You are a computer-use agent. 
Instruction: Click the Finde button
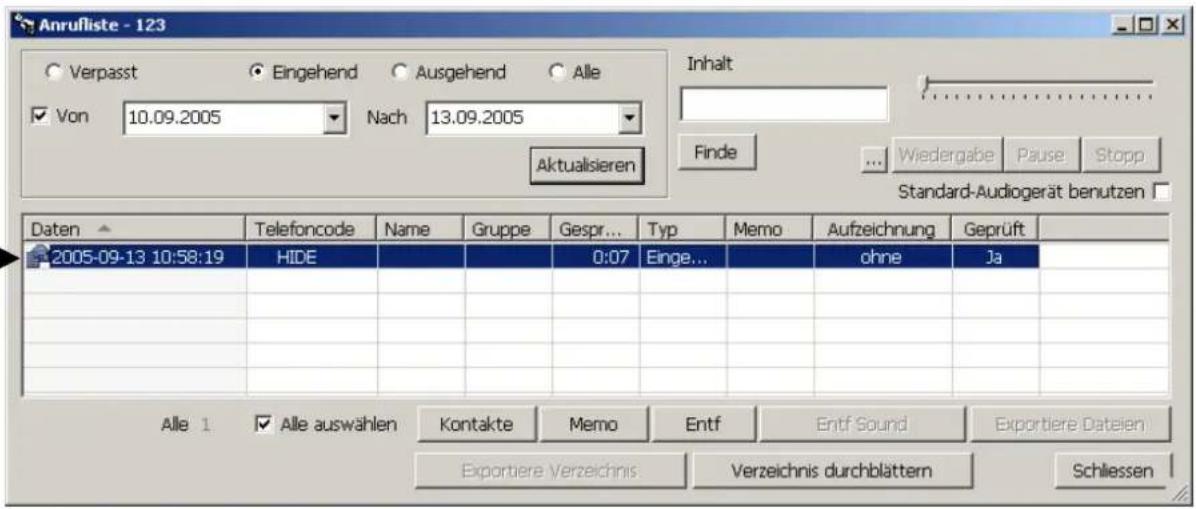[x=715, y=152]
